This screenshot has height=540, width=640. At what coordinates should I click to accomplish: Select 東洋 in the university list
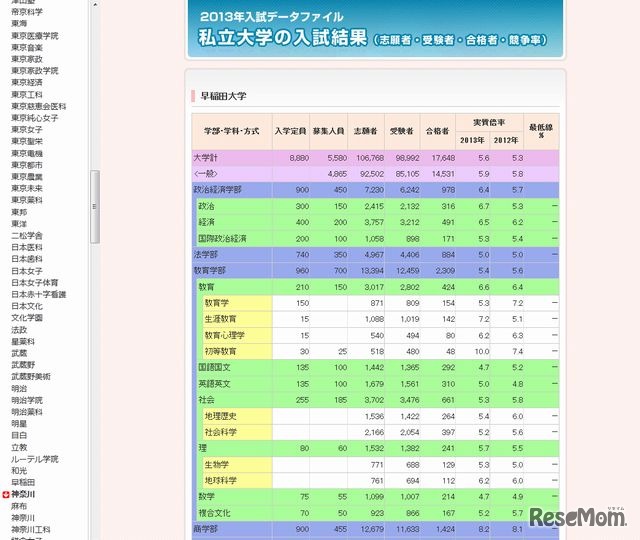[19, 224]
